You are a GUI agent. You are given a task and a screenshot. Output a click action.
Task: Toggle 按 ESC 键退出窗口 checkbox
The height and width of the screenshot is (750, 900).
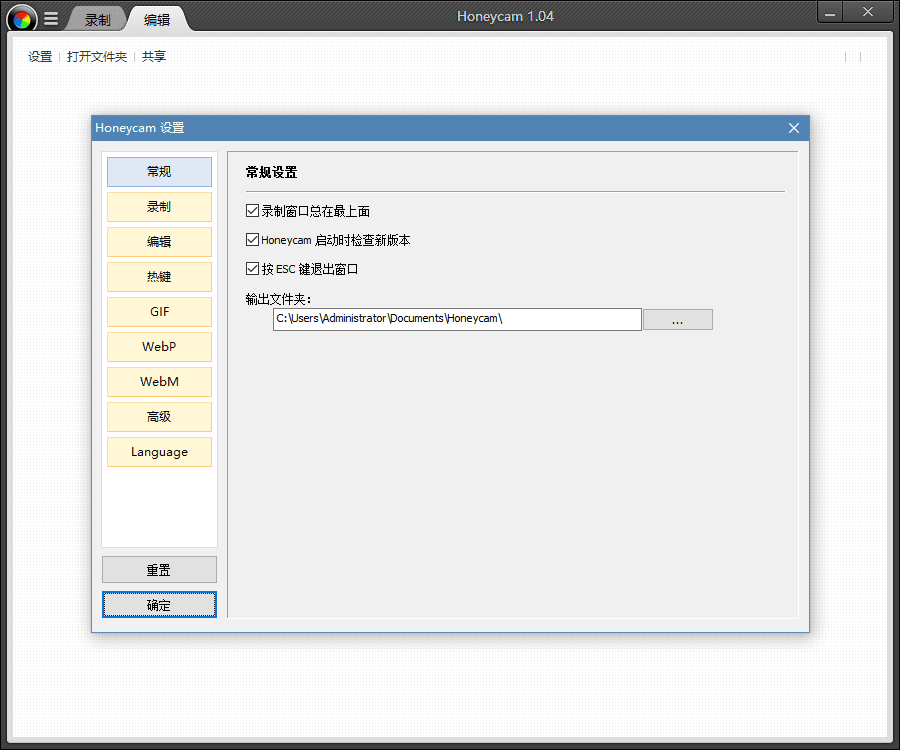click(x=252, y=268)
